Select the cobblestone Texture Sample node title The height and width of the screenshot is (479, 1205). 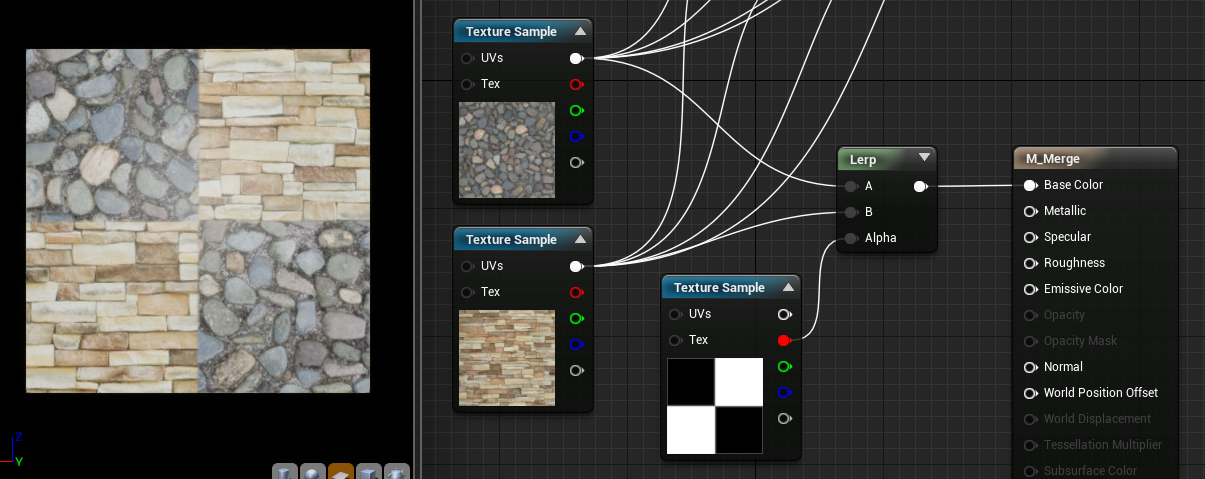511,32
